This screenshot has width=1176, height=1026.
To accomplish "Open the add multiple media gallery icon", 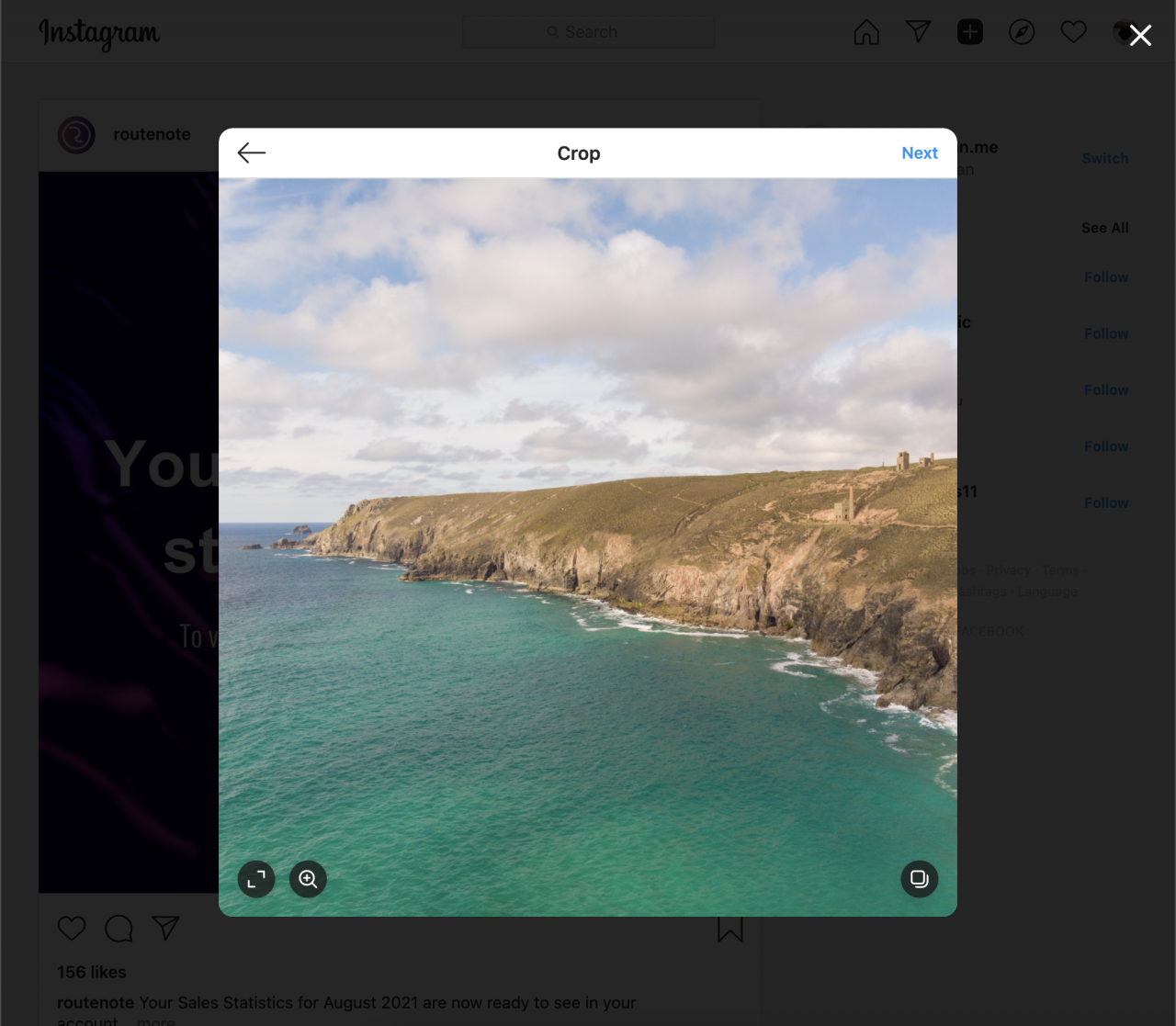I will tap(919, 878).
